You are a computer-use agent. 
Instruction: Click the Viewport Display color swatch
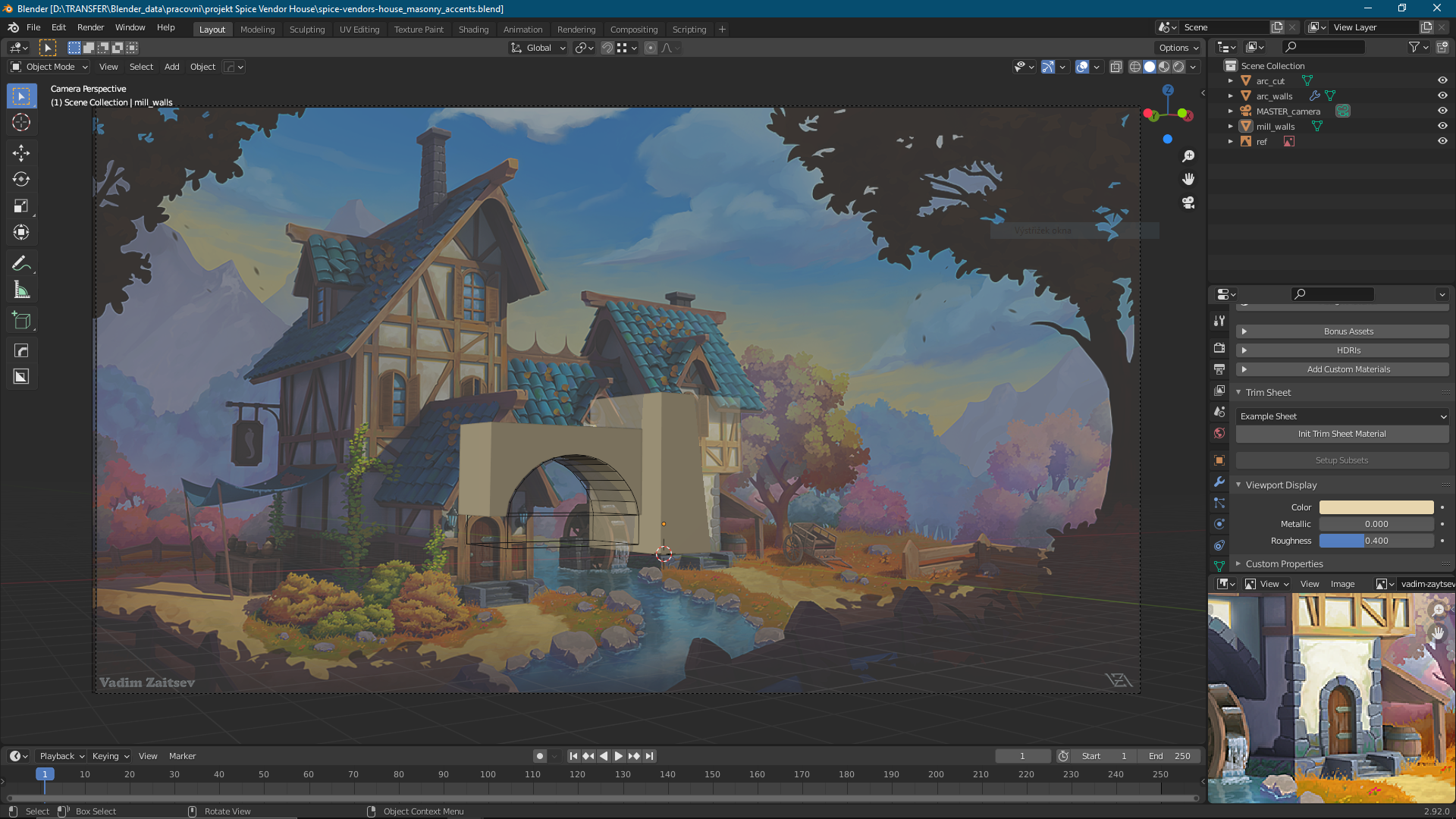(1376, 507)
